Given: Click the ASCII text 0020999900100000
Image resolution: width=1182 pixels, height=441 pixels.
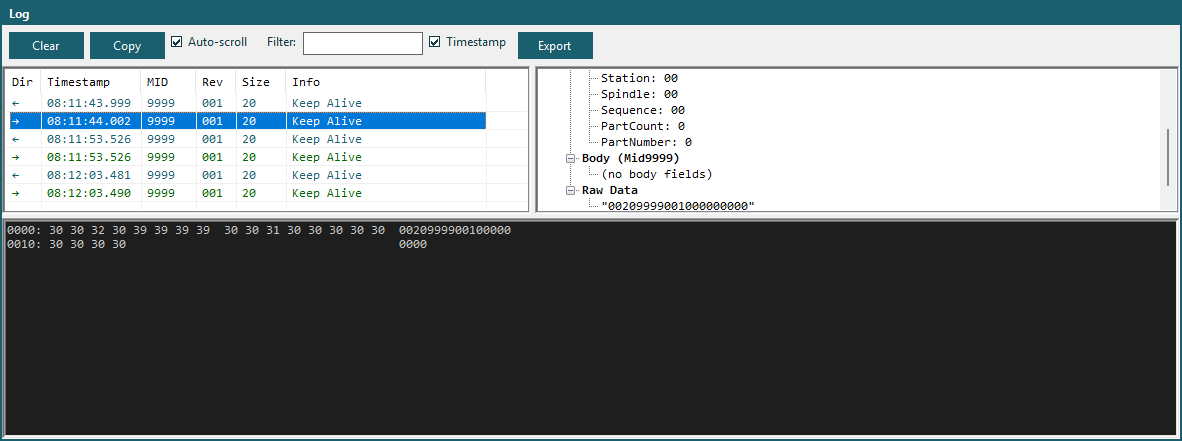Looking at the screenshot, I should pos(455,230).
